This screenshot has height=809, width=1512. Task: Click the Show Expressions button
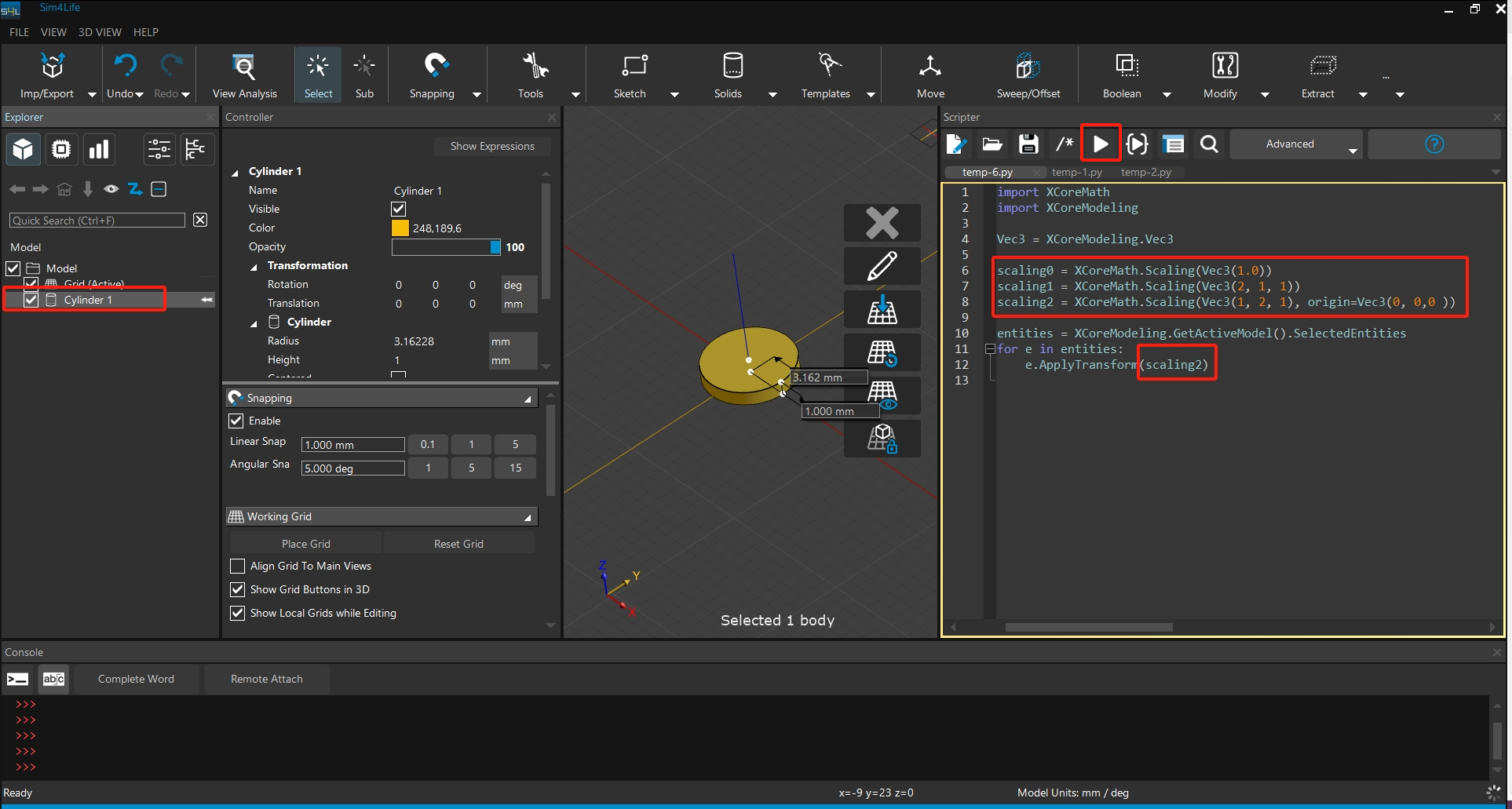(491, 146)
